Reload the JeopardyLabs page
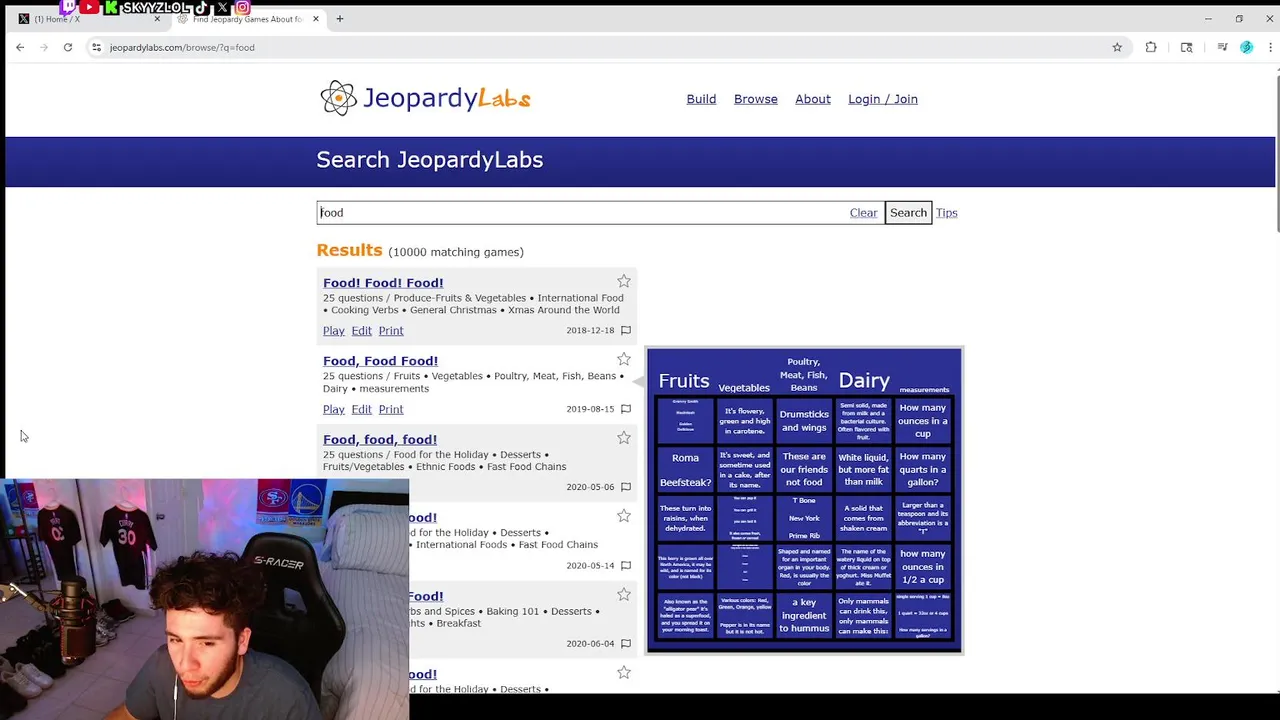 (x=68, y=47)
